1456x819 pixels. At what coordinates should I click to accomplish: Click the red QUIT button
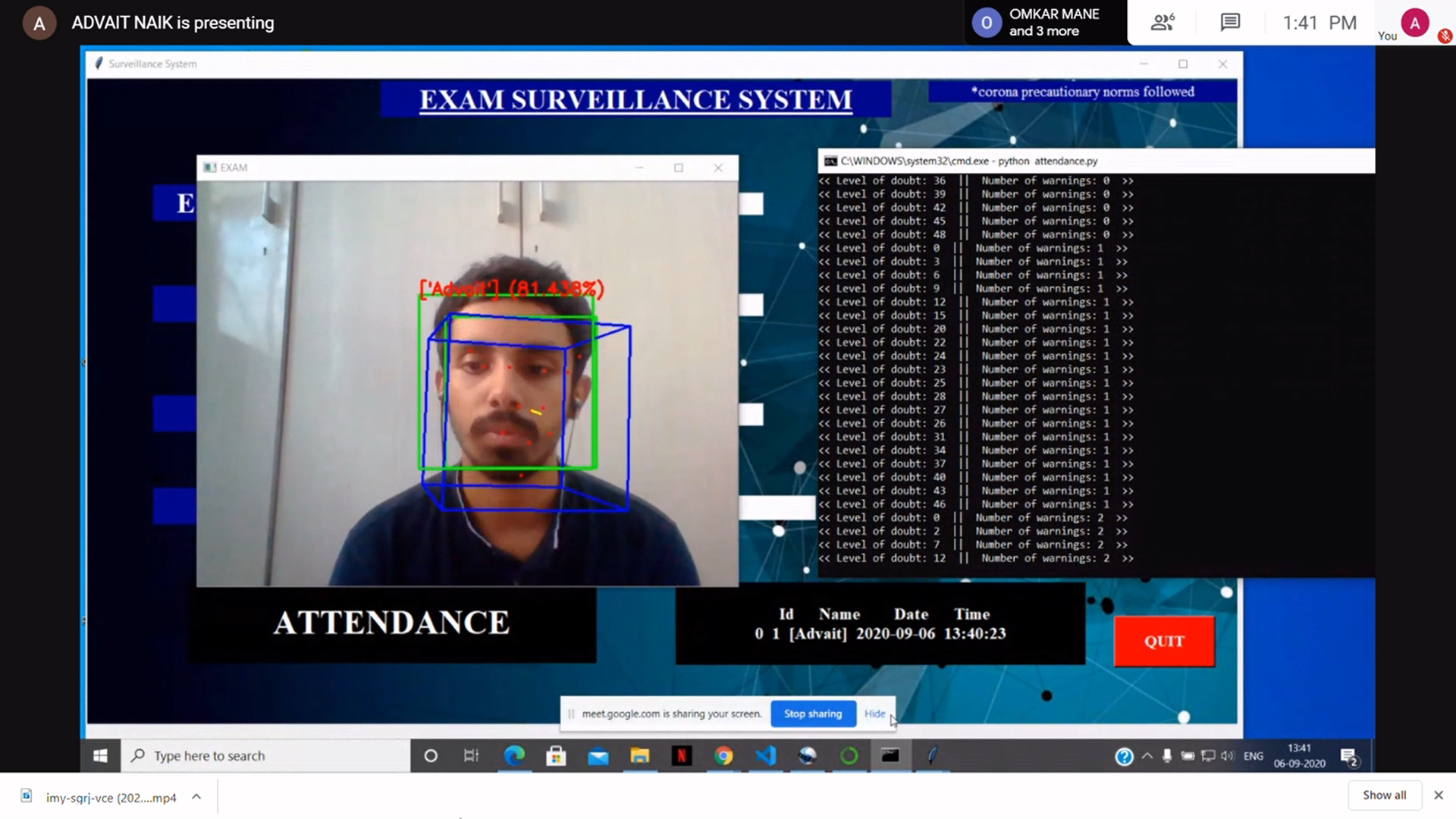point(1163,642)
